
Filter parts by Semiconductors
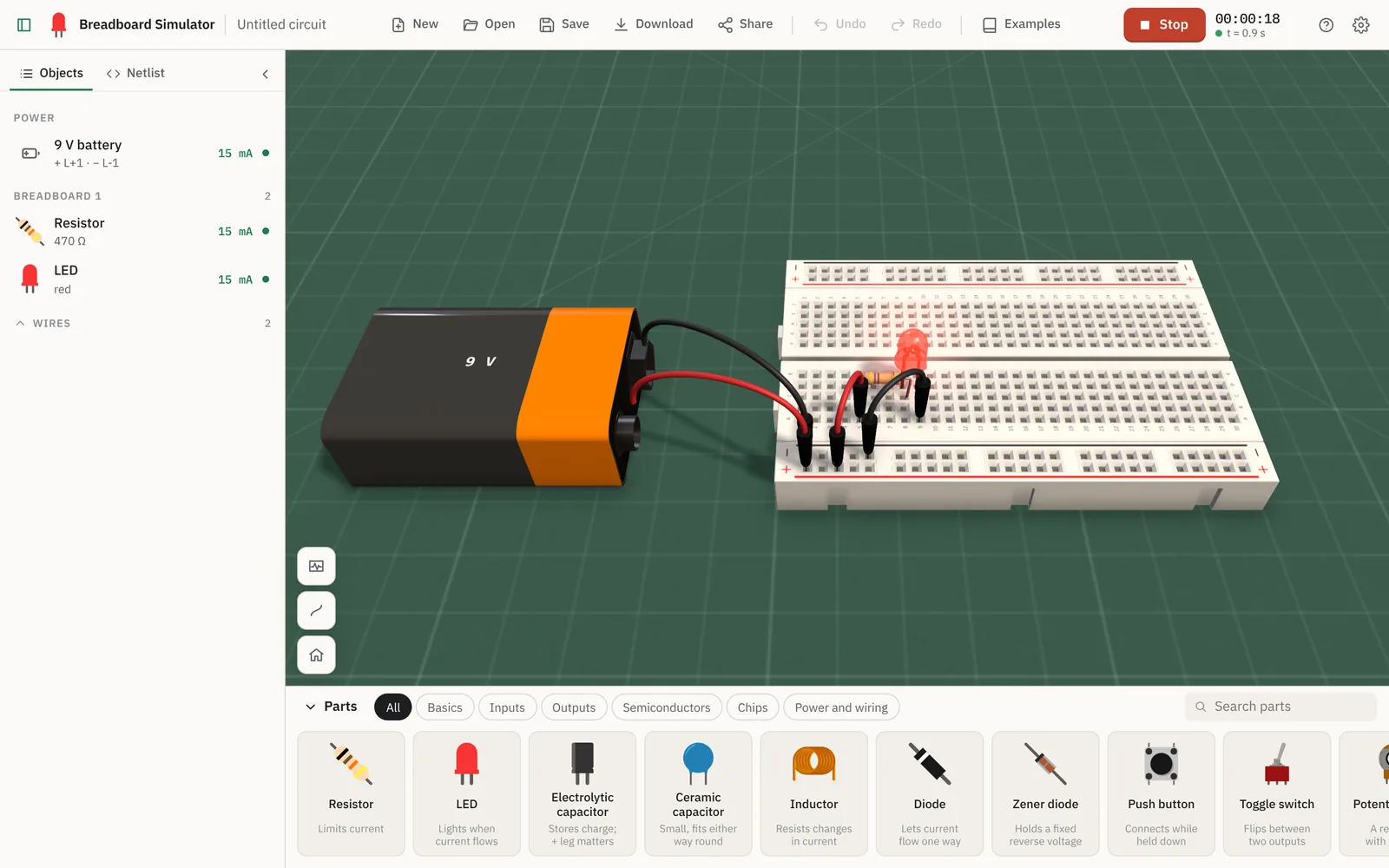coord(666,707)
